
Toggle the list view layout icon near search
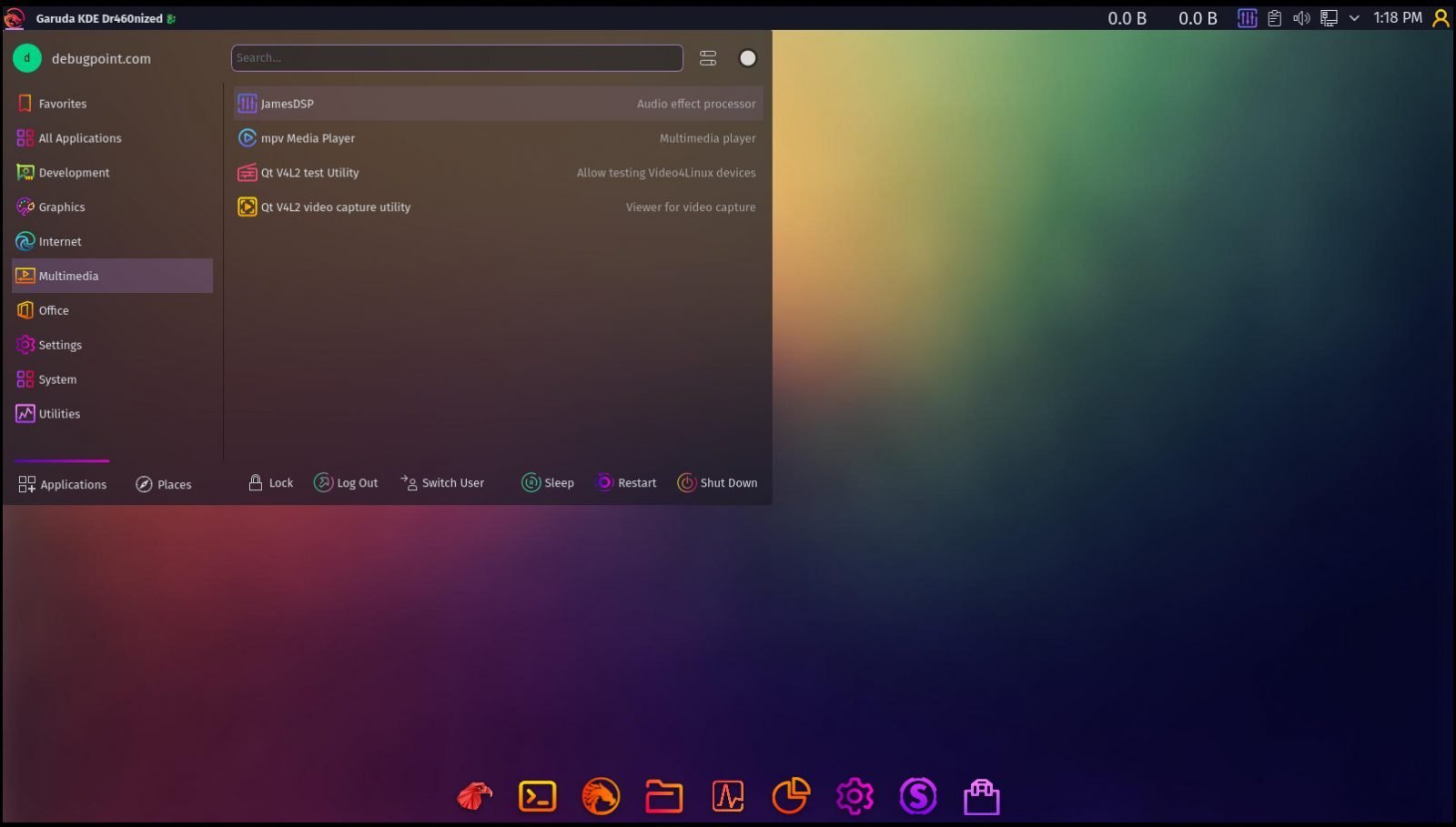click(x=707, y=57)
